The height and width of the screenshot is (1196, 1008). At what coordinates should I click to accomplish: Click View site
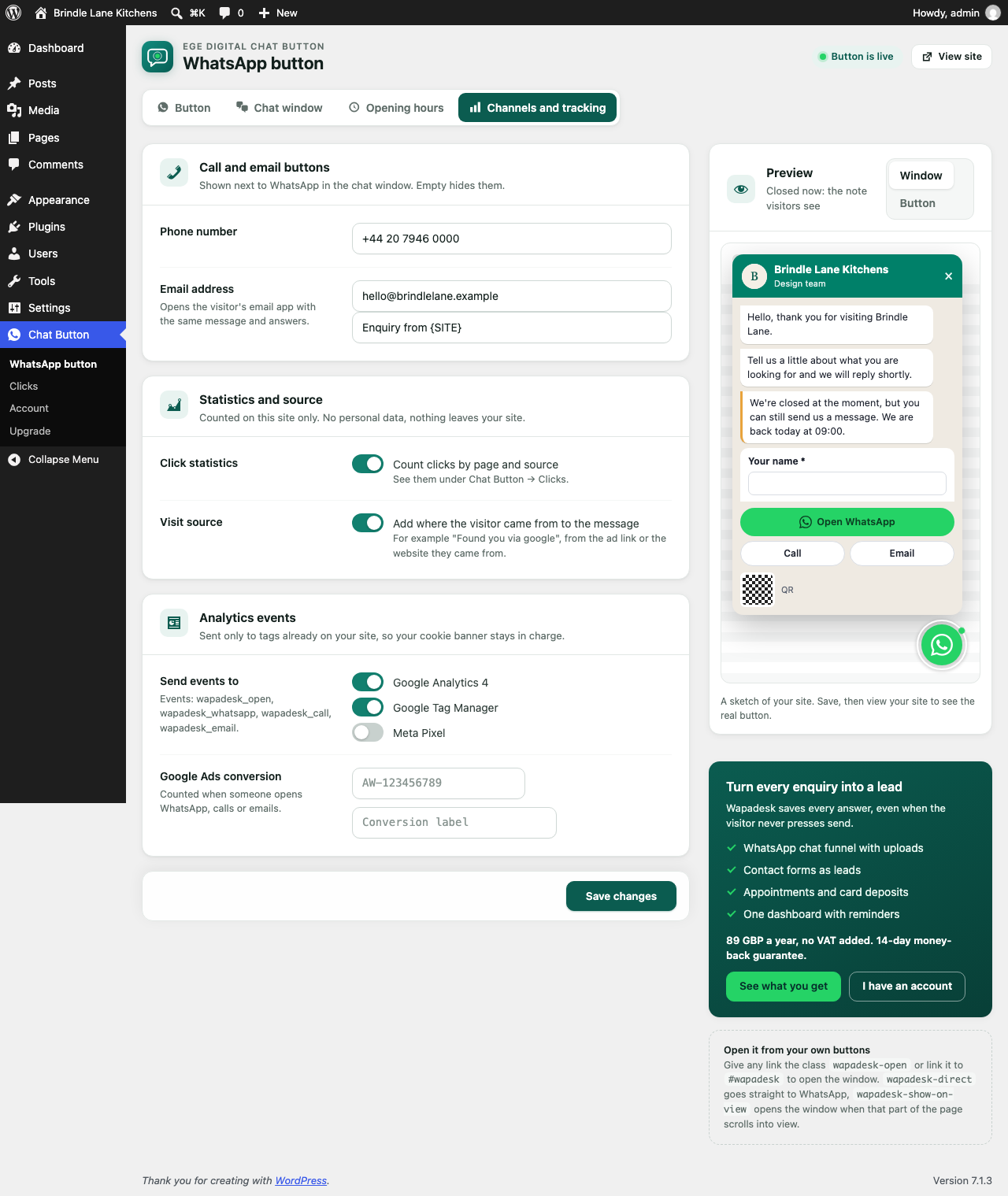[x=951, y=57]
